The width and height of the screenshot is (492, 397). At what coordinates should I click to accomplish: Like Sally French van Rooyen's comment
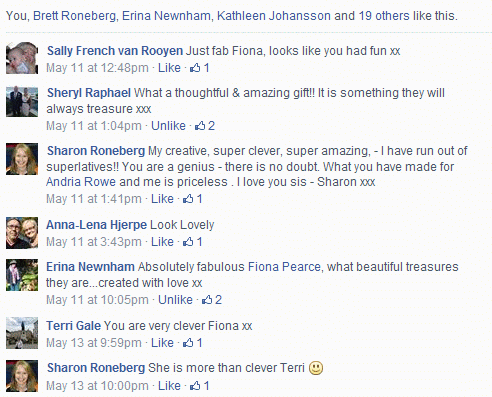[169, 68]
